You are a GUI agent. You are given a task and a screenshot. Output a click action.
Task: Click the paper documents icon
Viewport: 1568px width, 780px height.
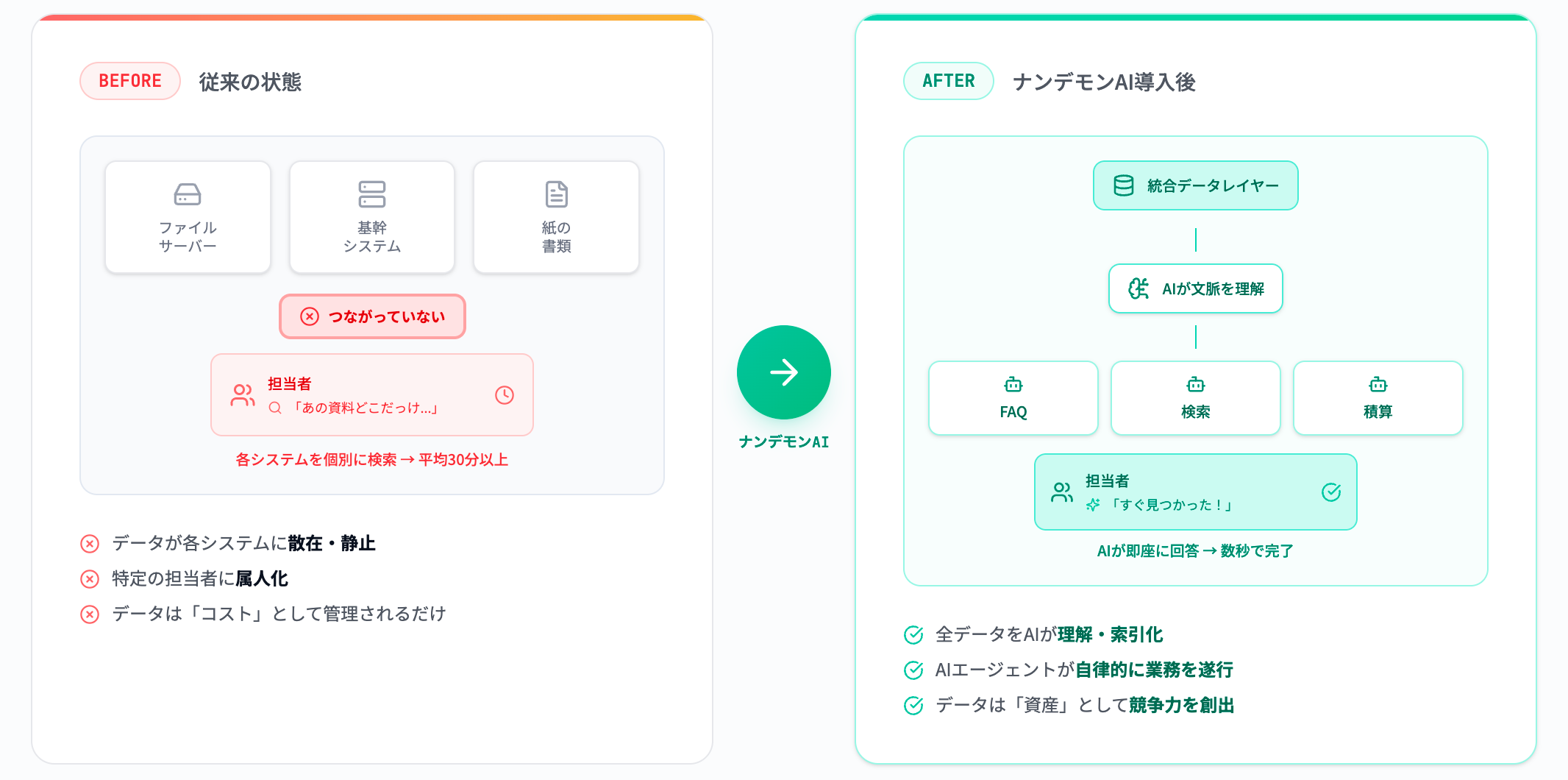[x=557, y=194]
